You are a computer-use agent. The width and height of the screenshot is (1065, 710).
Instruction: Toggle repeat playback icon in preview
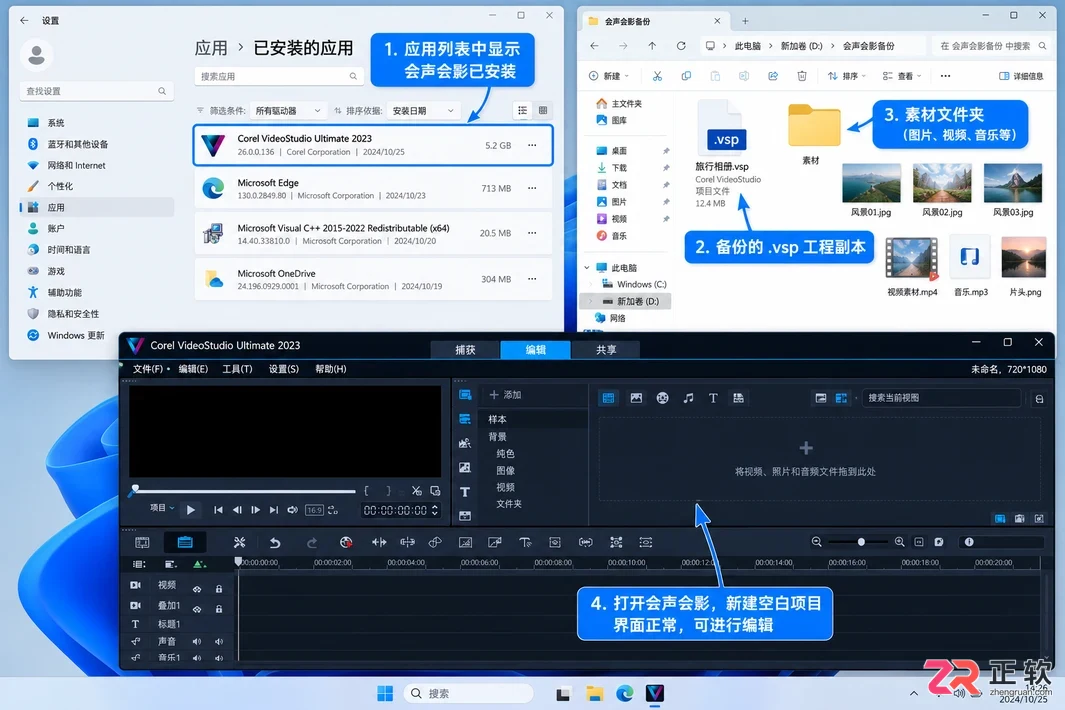click(x=333, y=510)
